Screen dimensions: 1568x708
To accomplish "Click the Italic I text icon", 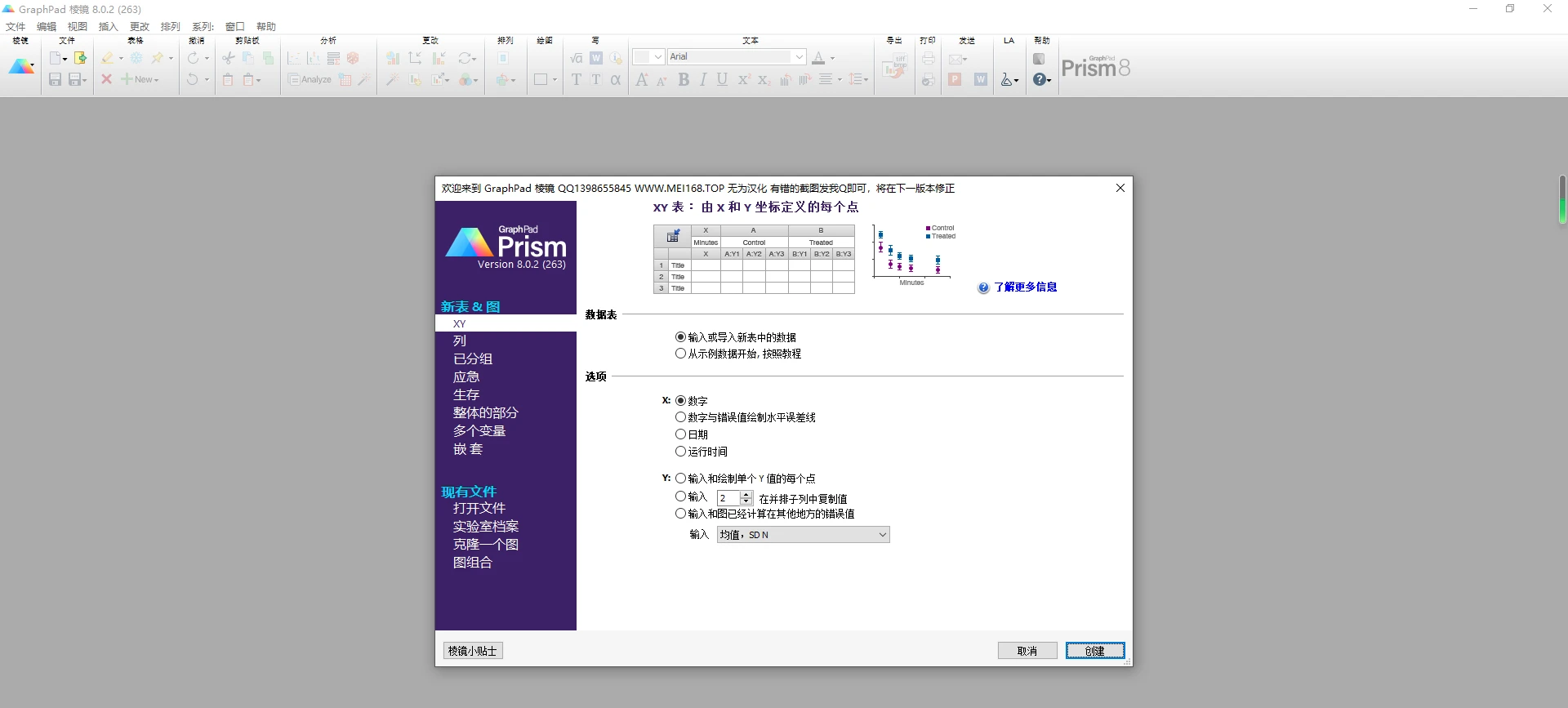I will tap(703, 79).
